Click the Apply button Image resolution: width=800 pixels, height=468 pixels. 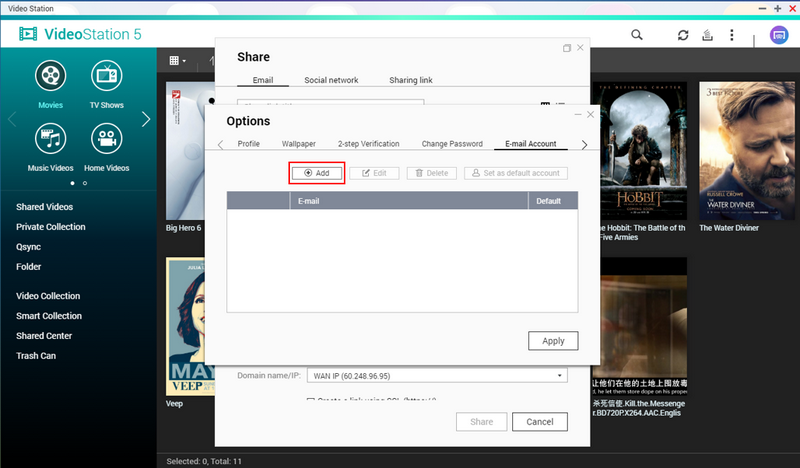(x=553, y=341)
